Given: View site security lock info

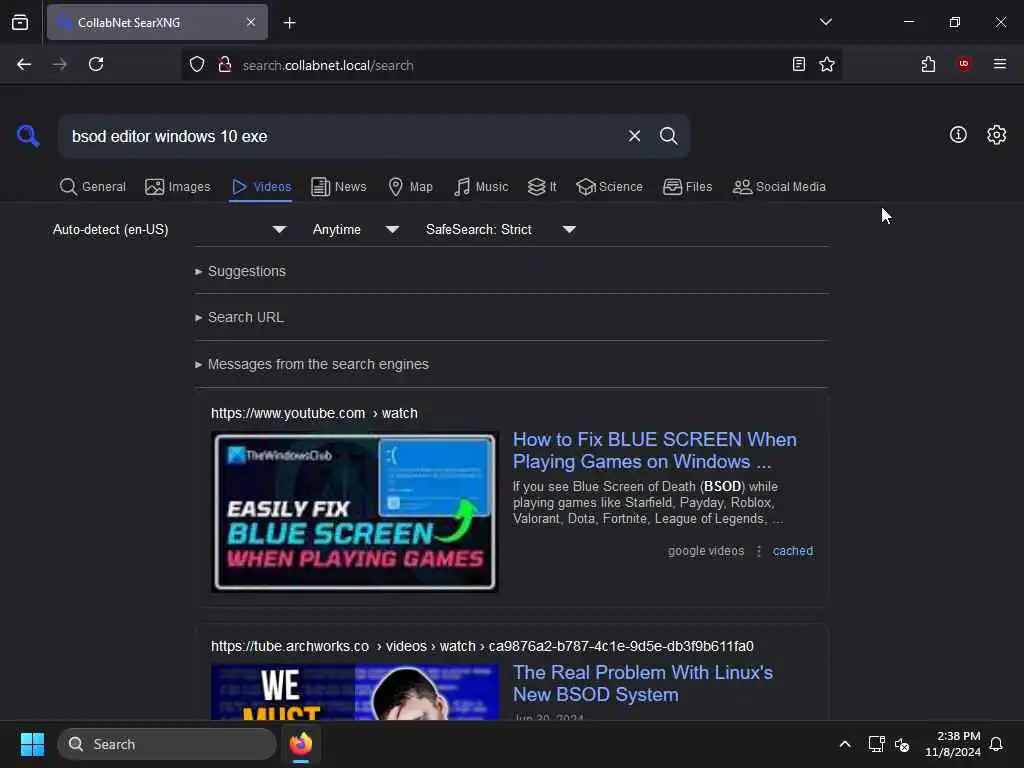Looking at the screenshot, I should (x=225, y=65).
